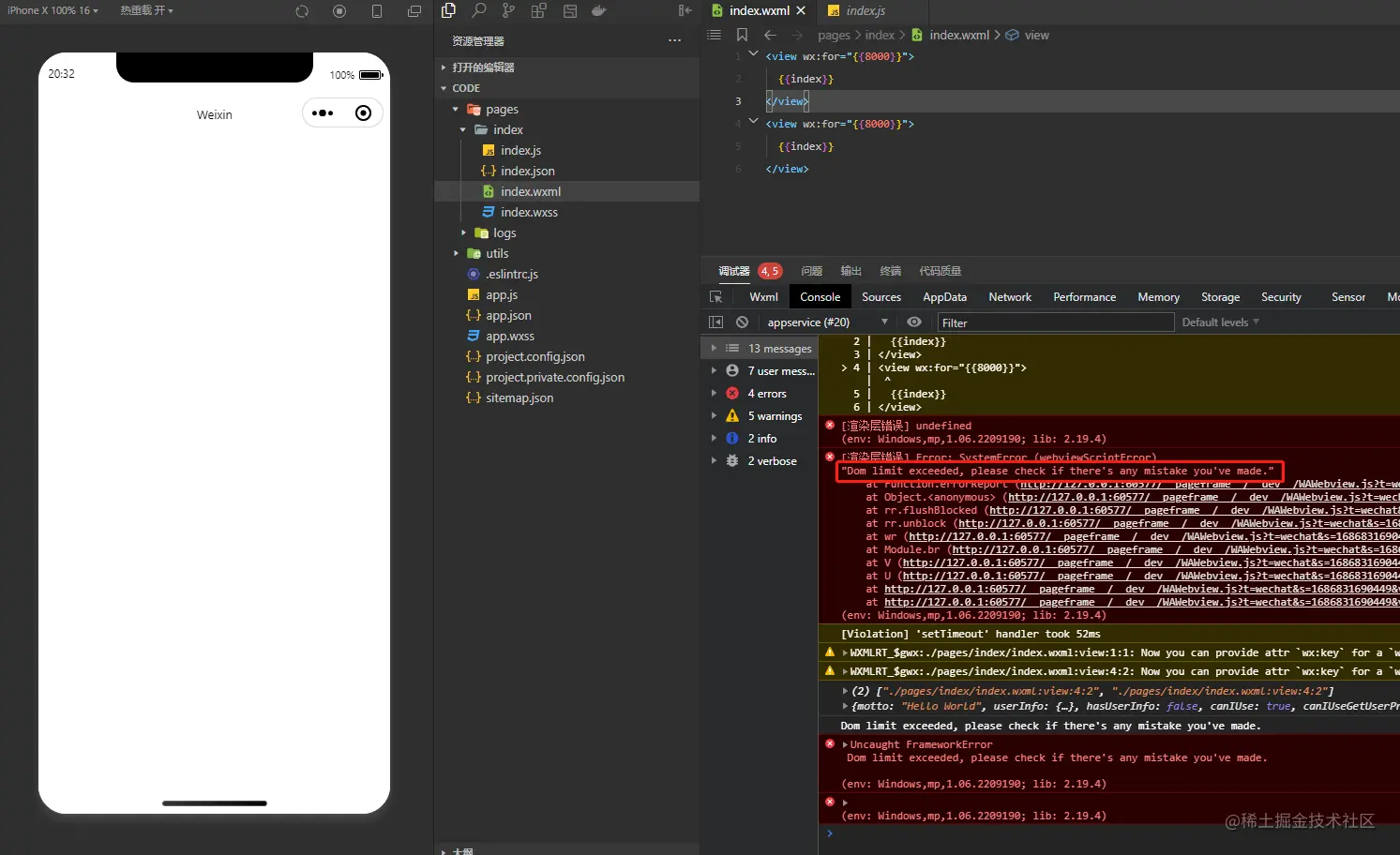Open the 问题 problems panel tab
The height and width of the screenshot is (855, 1400).
812,271
